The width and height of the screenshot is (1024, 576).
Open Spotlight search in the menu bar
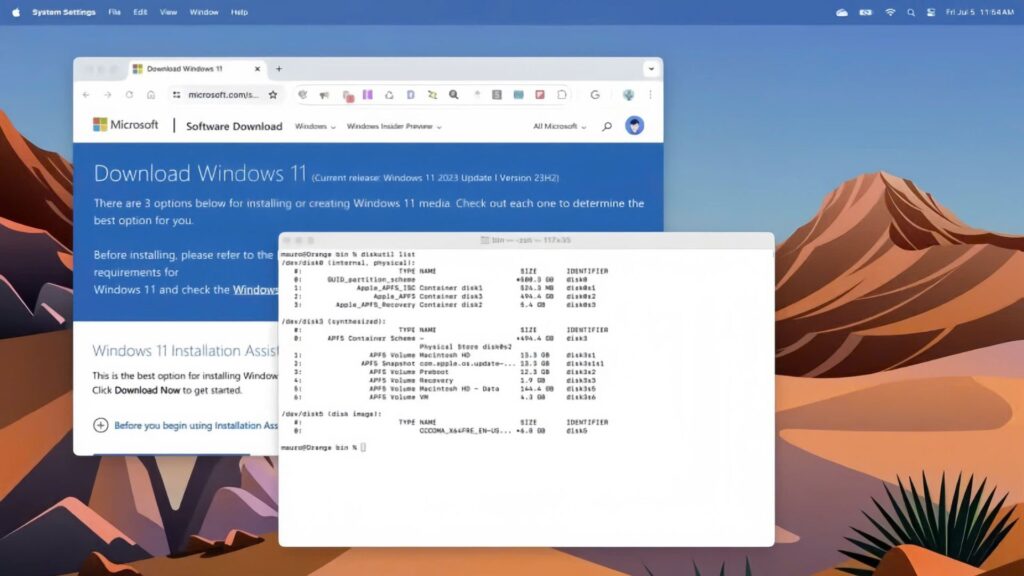point(910,12)
